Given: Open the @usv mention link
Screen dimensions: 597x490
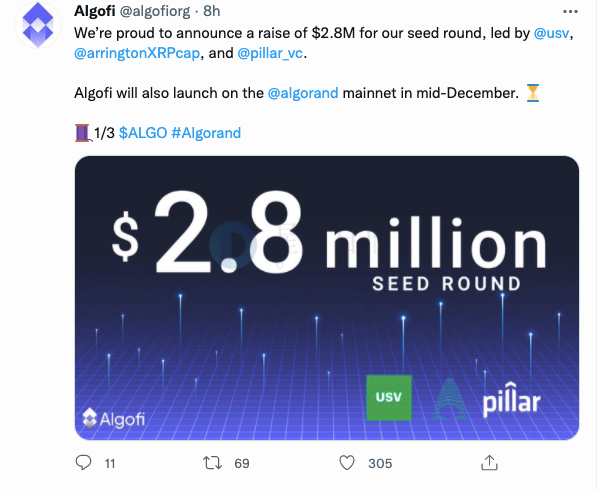Looking at the screenshot, I should click(x=551, y=33).
